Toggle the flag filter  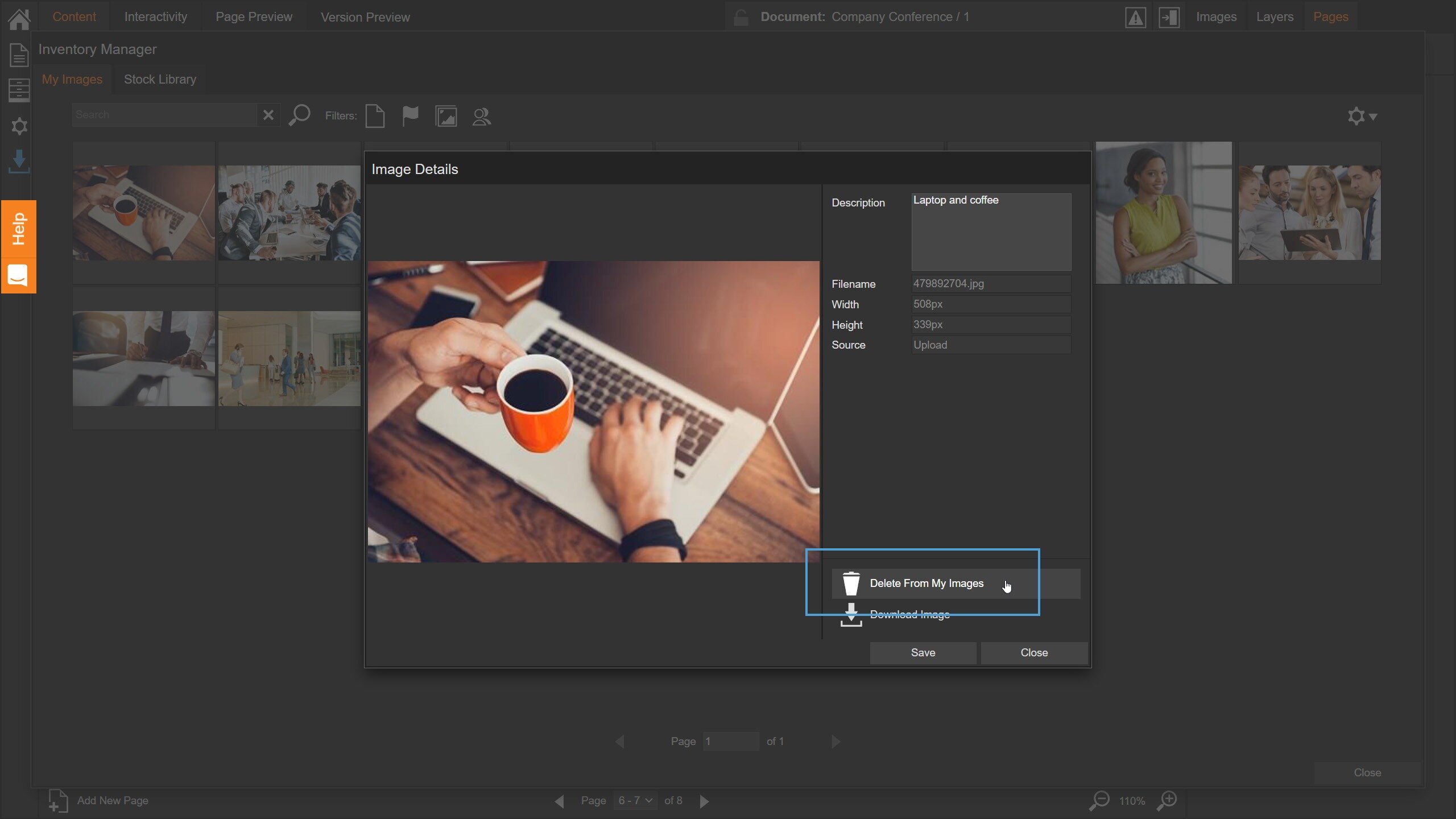[410, 116]
